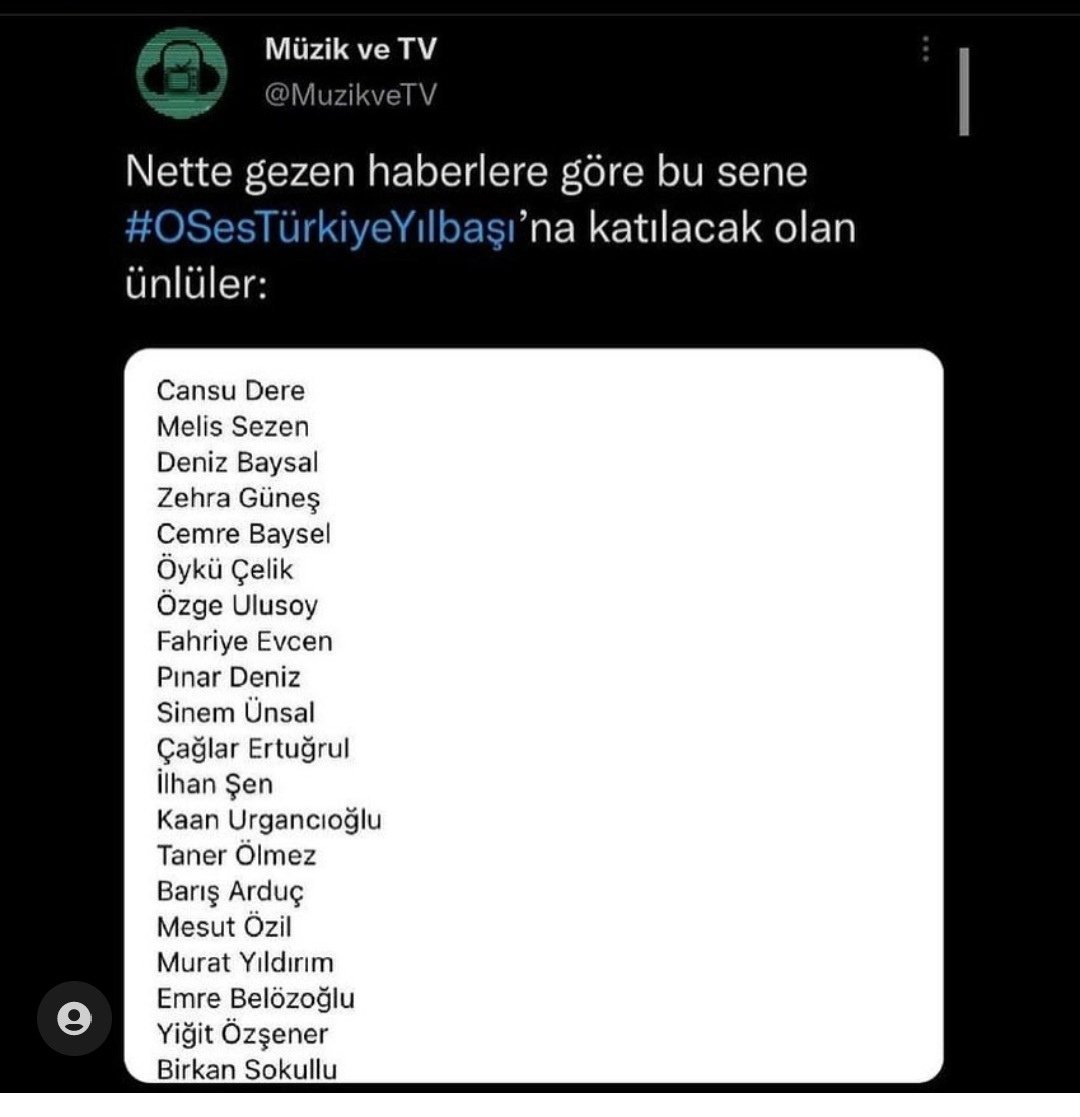1080x1117 pixels.
Task: Click the Mesut Özil line
Action: 224,927
